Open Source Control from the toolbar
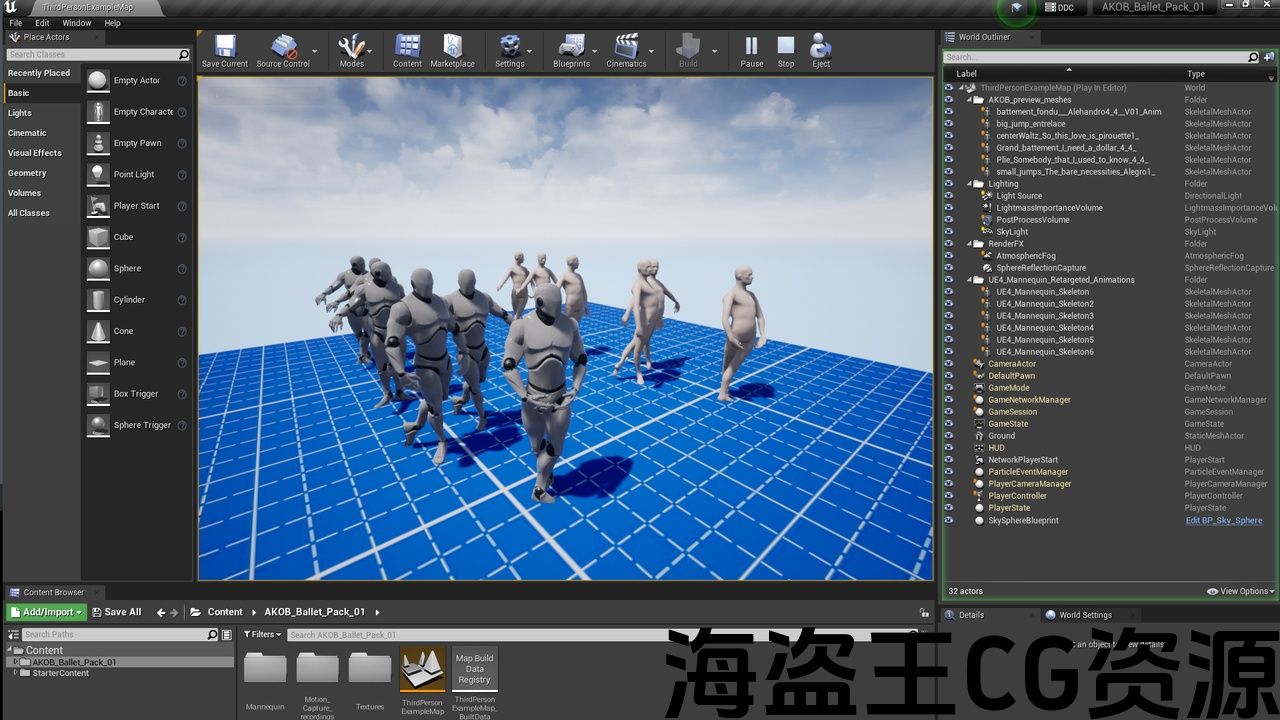Image resolution: width=1280 pixels, height=720 pixels. pos(283,50)
